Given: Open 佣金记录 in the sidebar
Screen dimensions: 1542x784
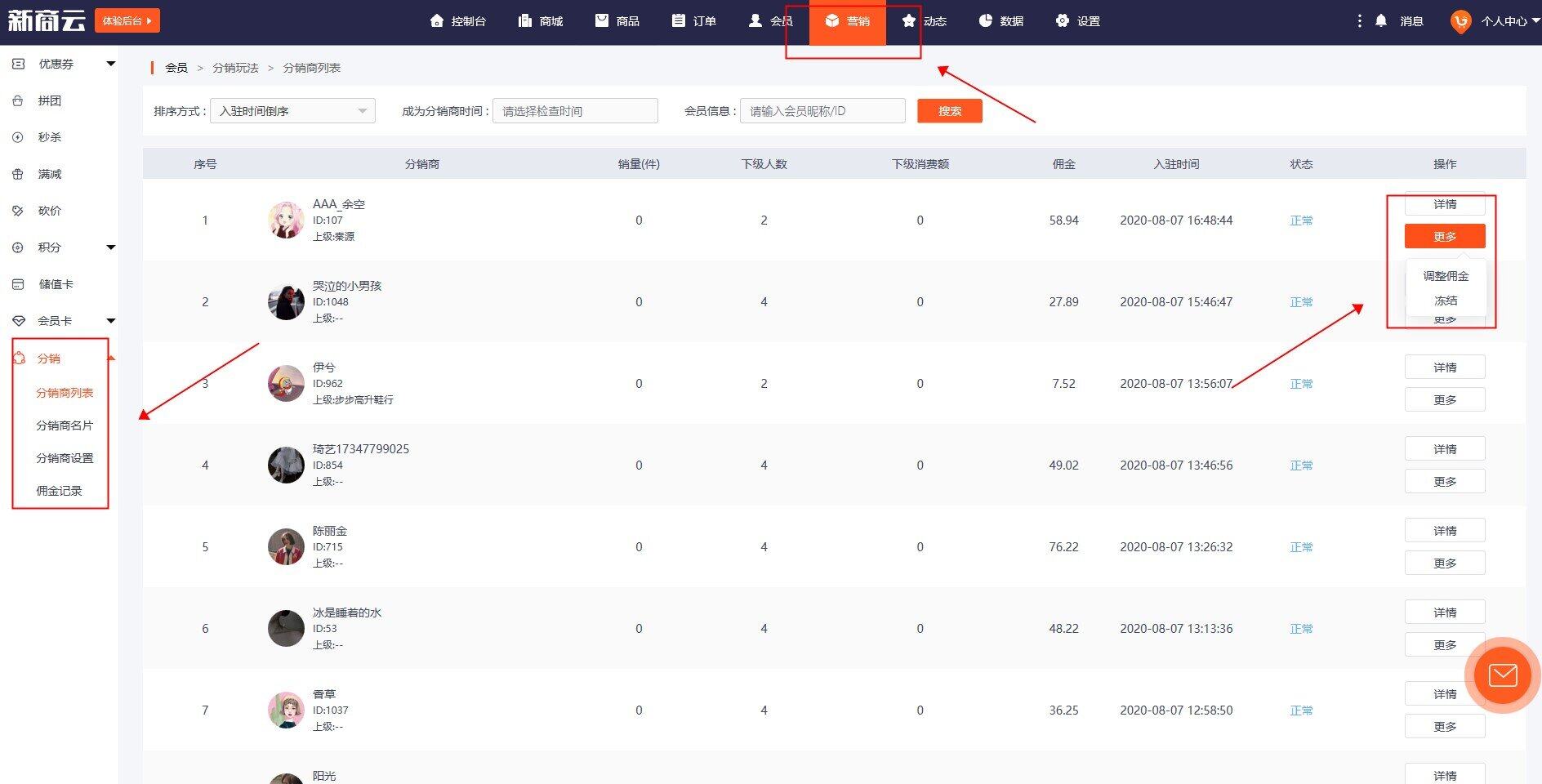Looking at the screenshot, I should 59,491.
